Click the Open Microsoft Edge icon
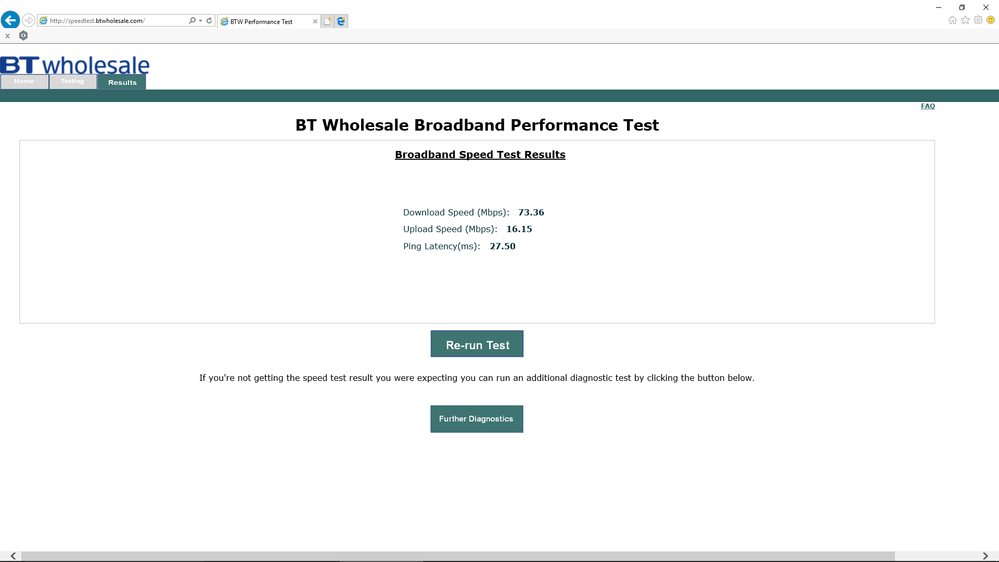The height and width of the screenshot is (562, 999). coord(341,21)
